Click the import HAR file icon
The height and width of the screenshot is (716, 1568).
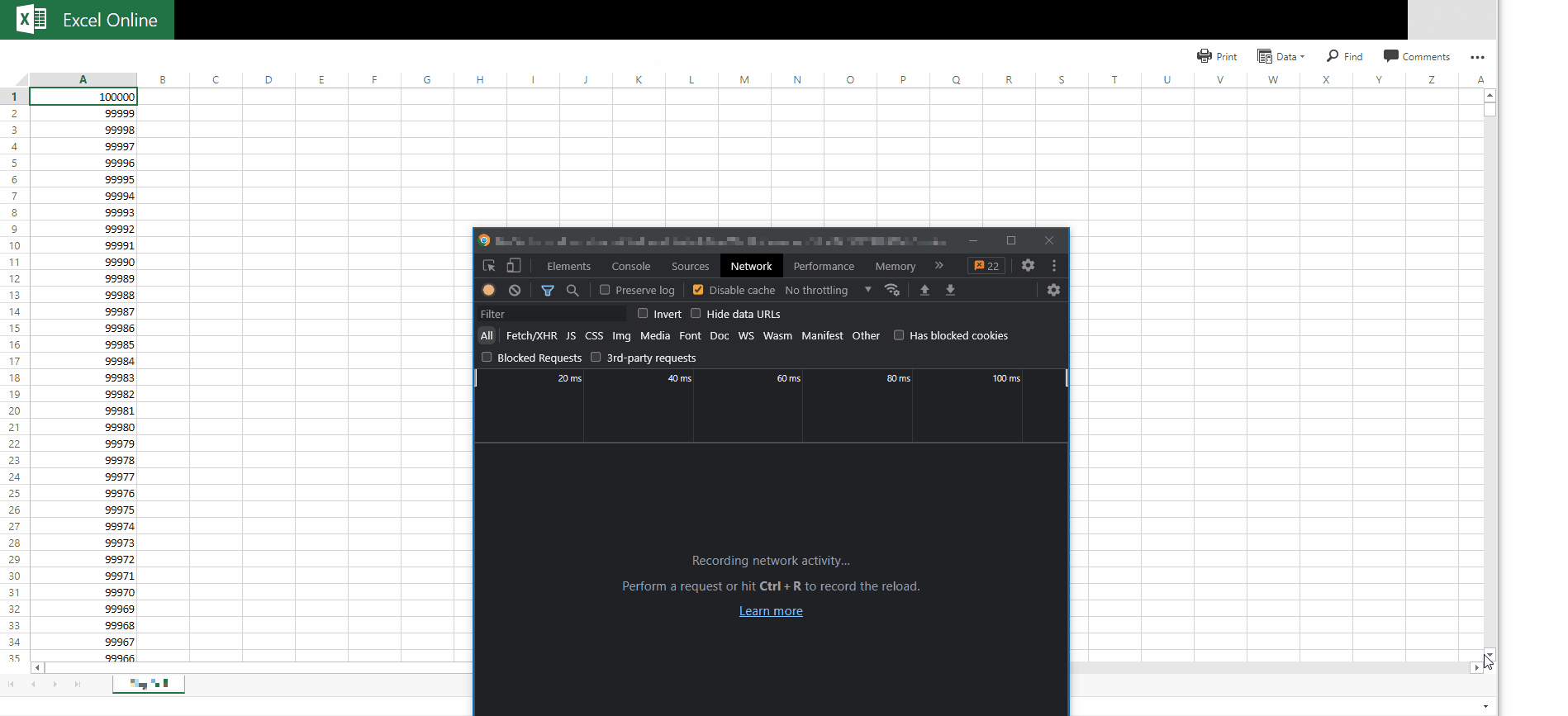[924, 290]
